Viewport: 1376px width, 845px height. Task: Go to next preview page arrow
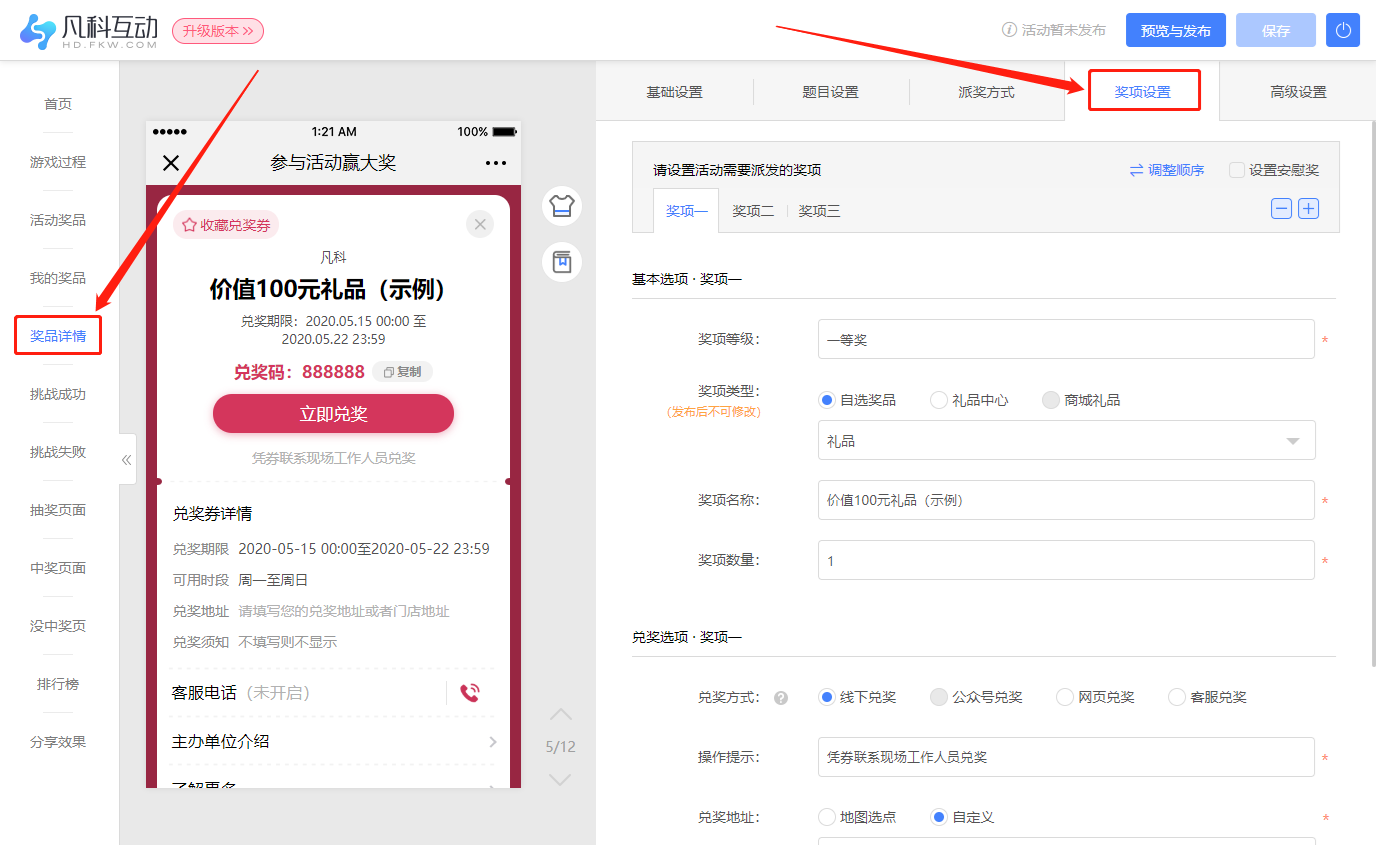pyautogui.click(x=561, y=779)
